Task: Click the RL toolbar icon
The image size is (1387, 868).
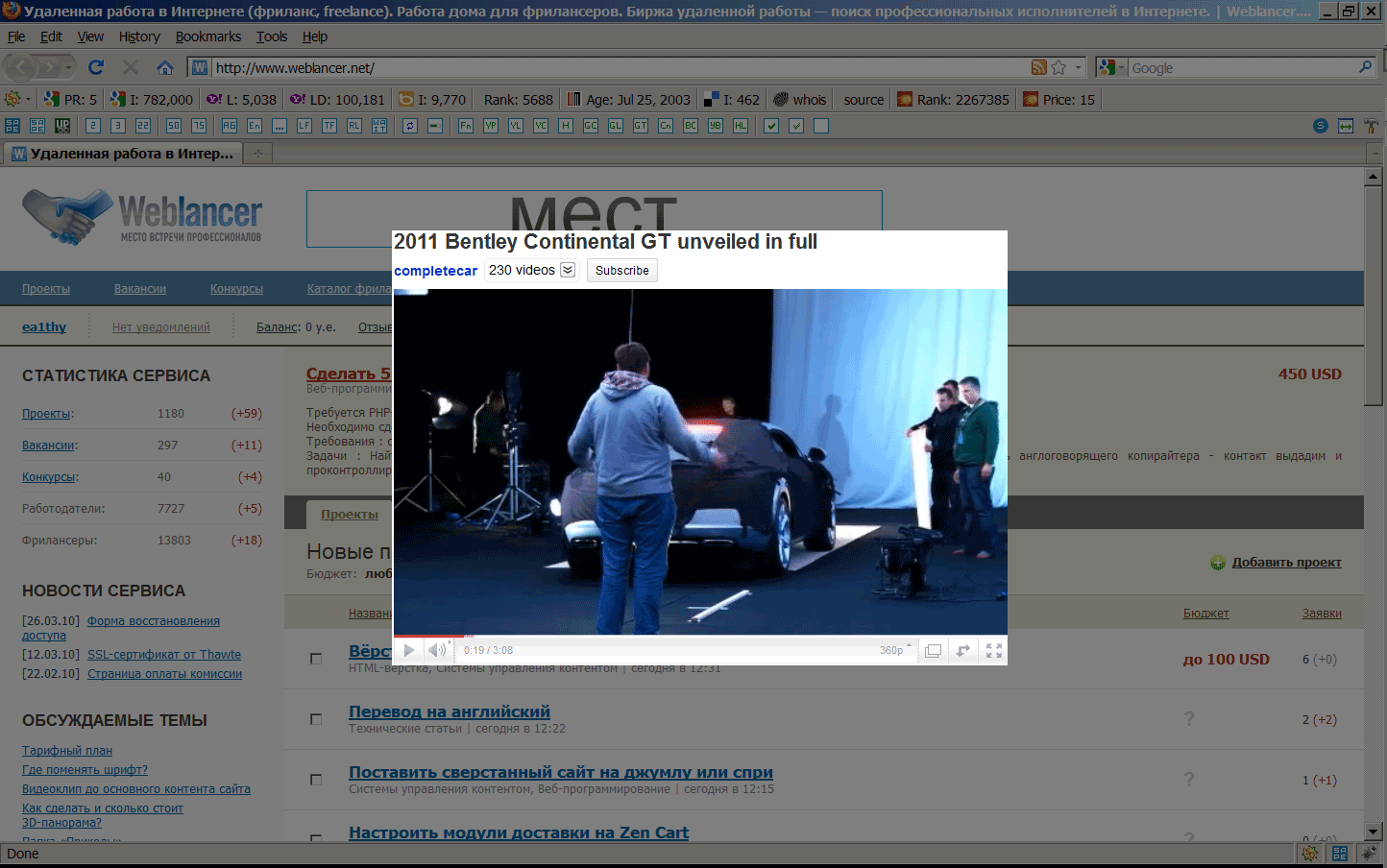Action: click(354, 126)
